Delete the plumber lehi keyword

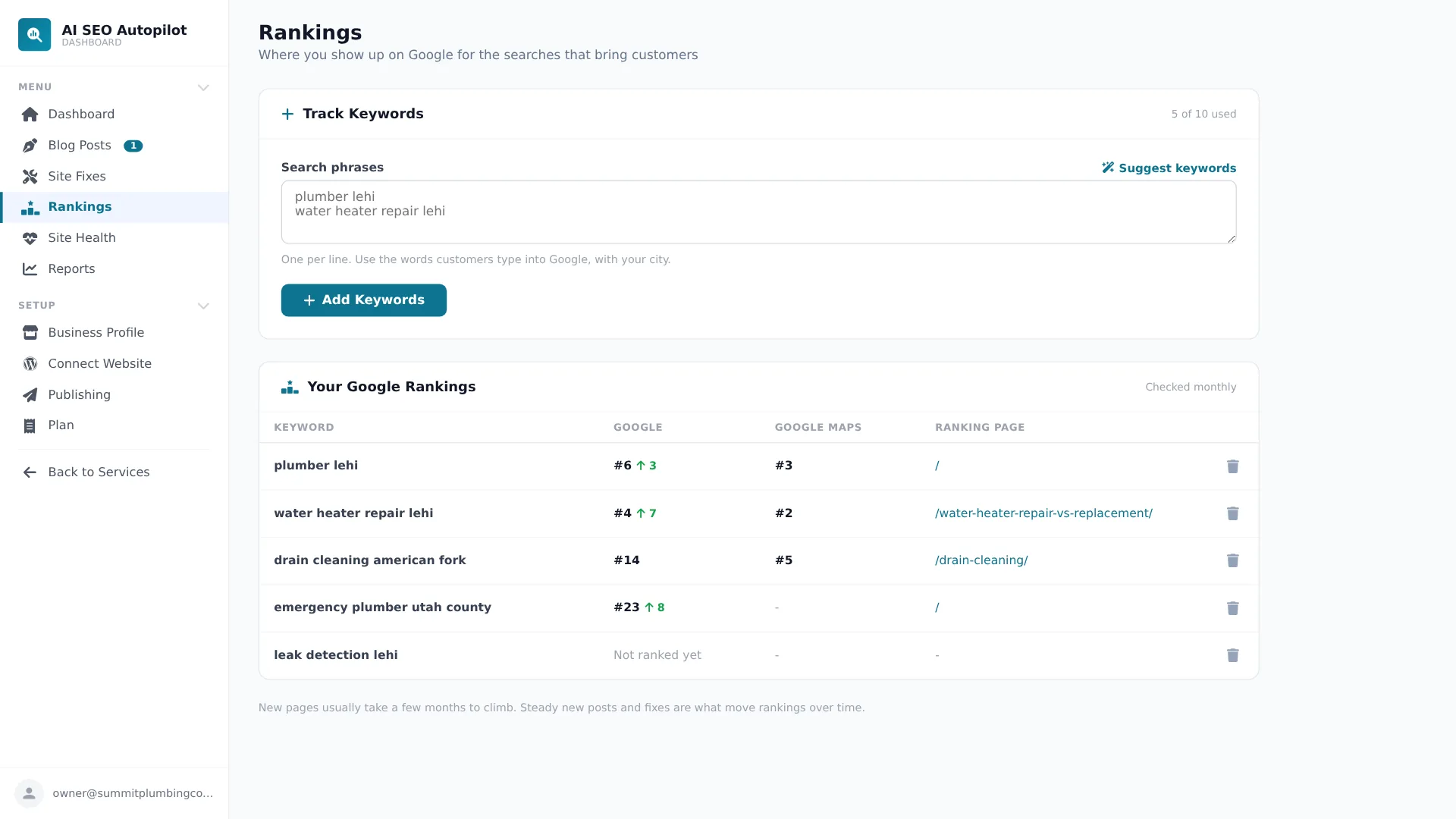click(x=1232, y=466)
